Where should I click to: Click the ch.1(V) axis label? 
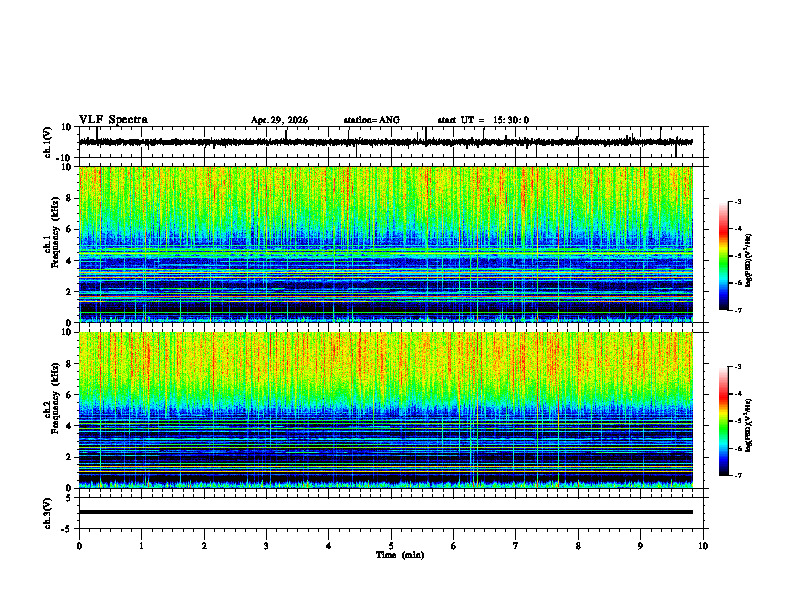click(x=48, y=142)
